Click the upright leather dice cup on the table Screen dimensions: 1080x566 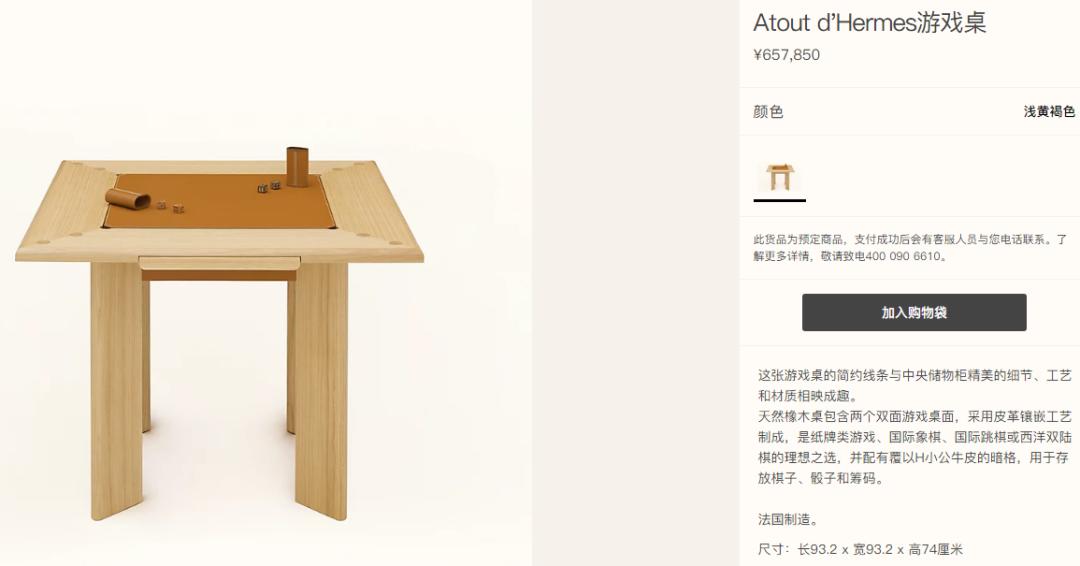(298, 166)
